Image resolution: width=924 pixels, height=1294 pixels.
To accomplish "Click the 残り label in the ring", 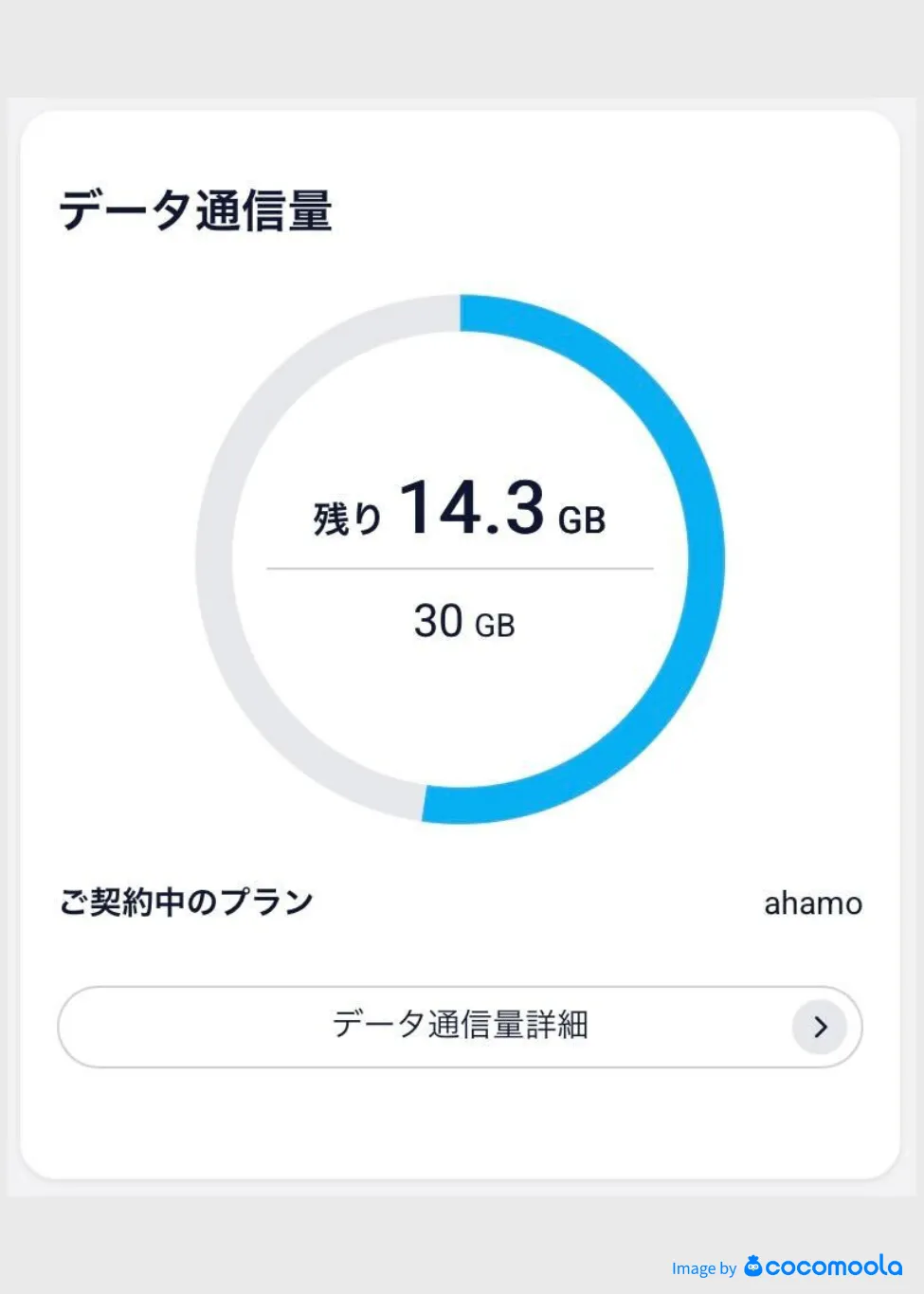I will pos(347,519).
